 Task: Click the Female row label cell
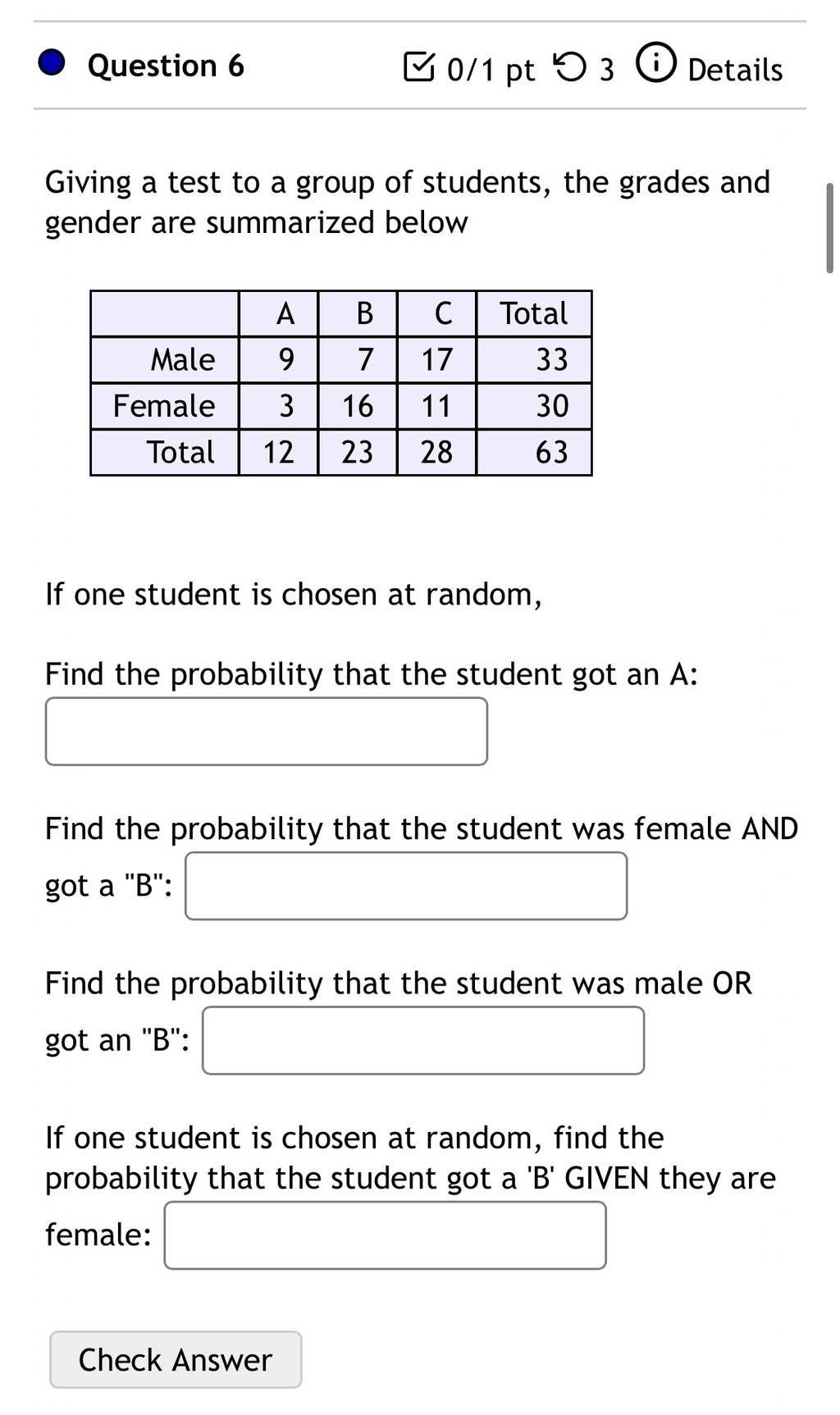pos(164,406)
